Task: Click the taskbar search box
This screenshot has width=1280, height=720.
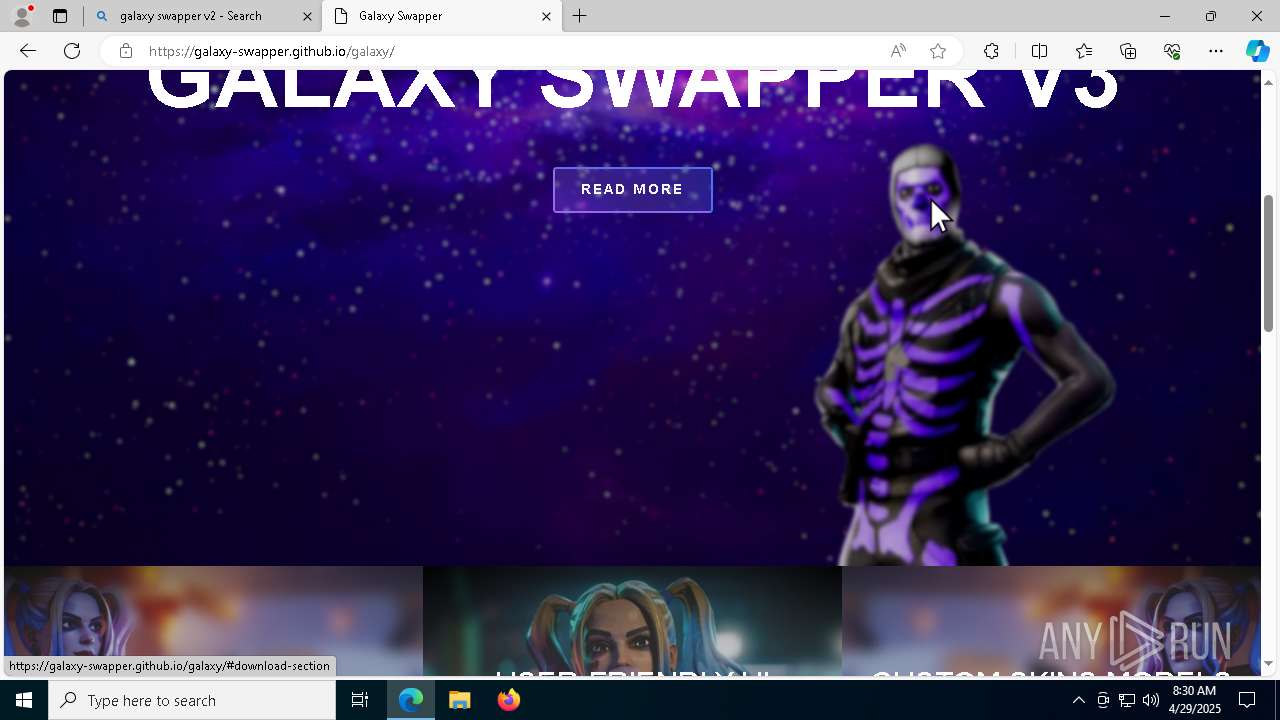Action: pyautogui.click(x=192, y=700)
